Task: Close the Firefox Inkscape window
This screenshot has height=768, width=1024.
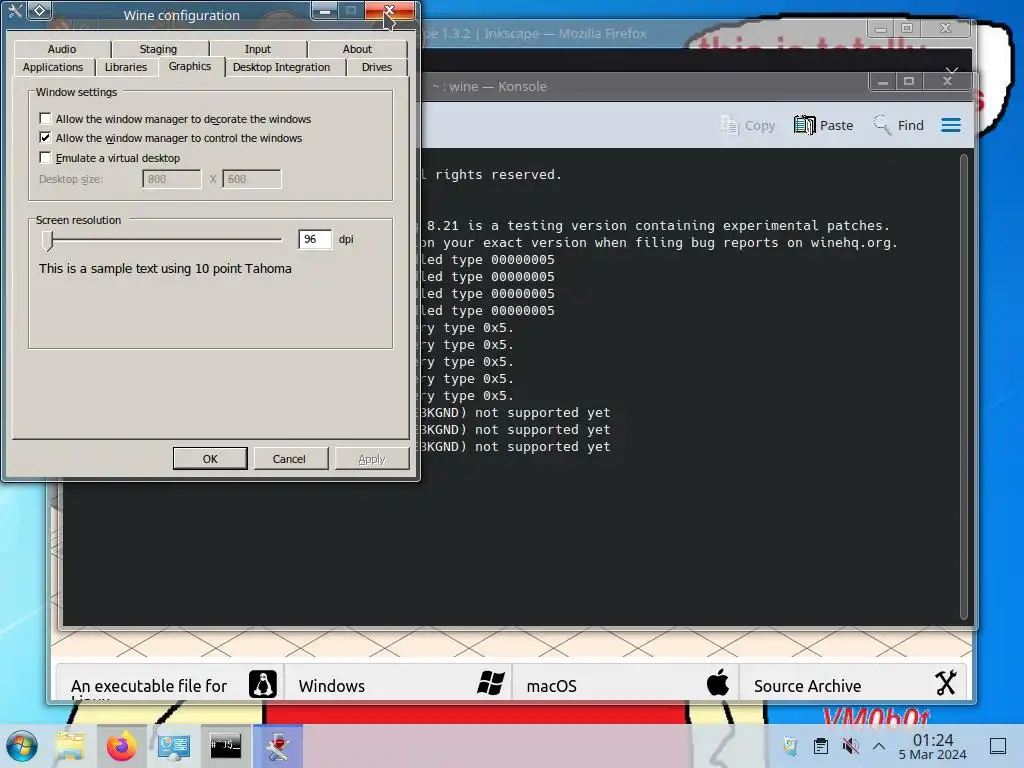Action: (x=945, y=29)
